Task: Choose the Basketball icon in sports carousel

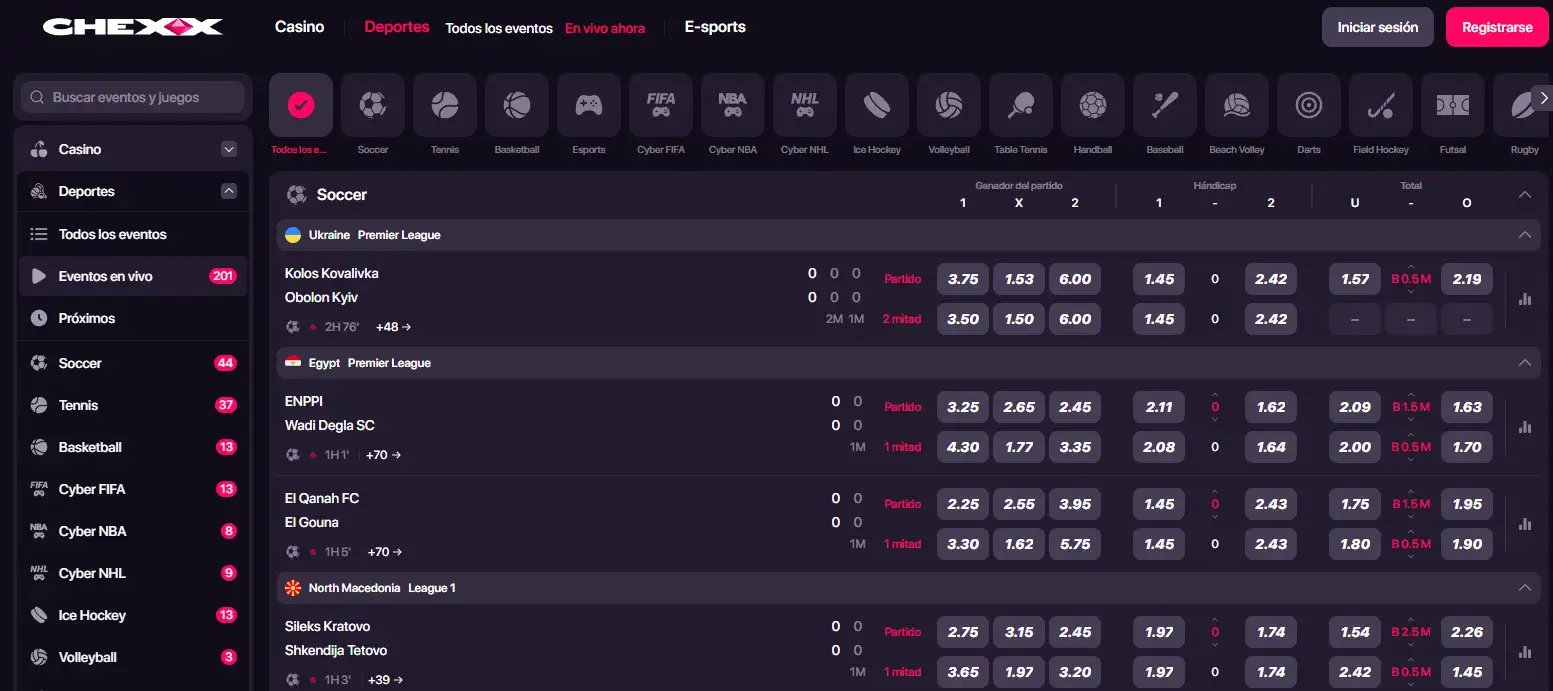Action: click(517, 105)
